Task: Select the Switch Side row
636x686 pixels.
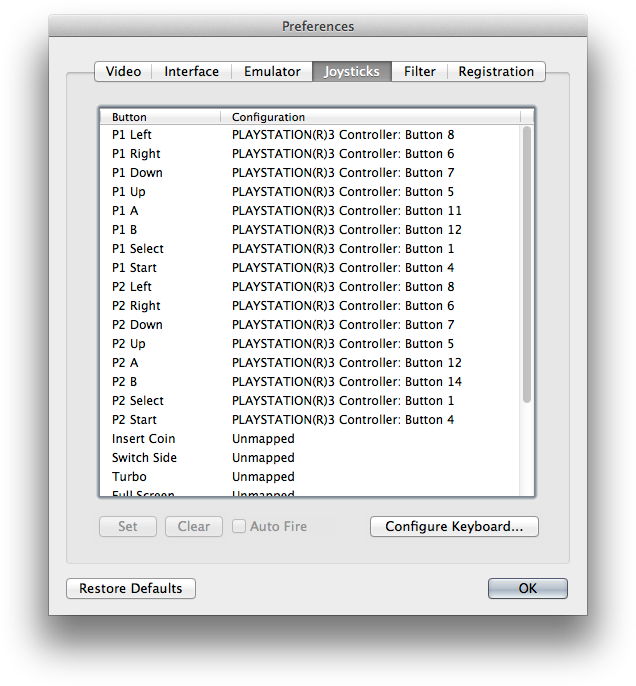Action: [x=310, y=458]
